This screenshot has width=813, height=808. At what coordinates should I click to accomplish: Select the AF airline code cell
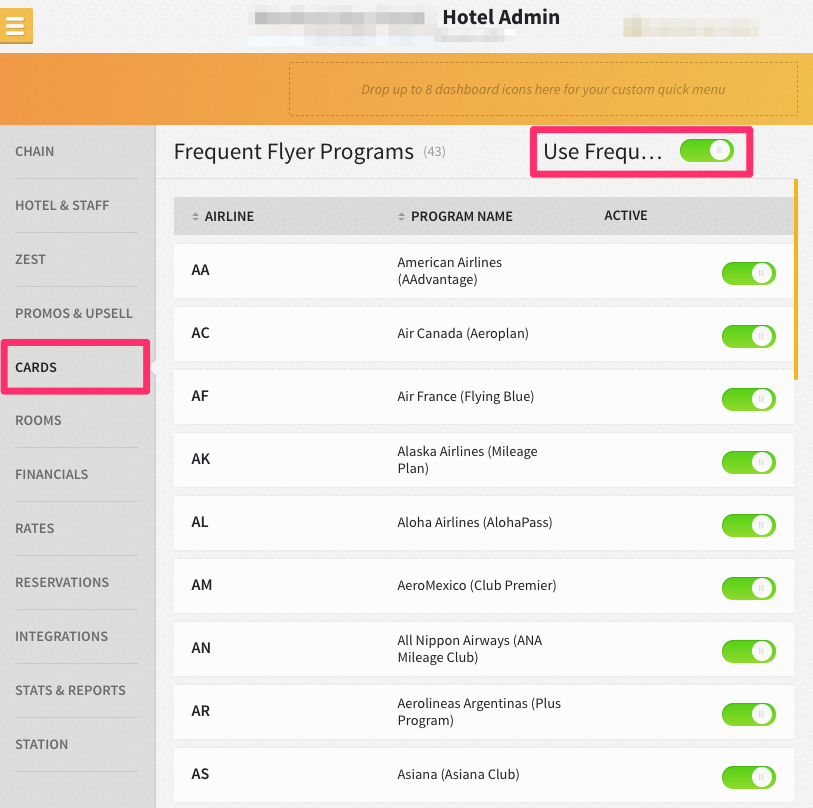[x=200, y=396]
